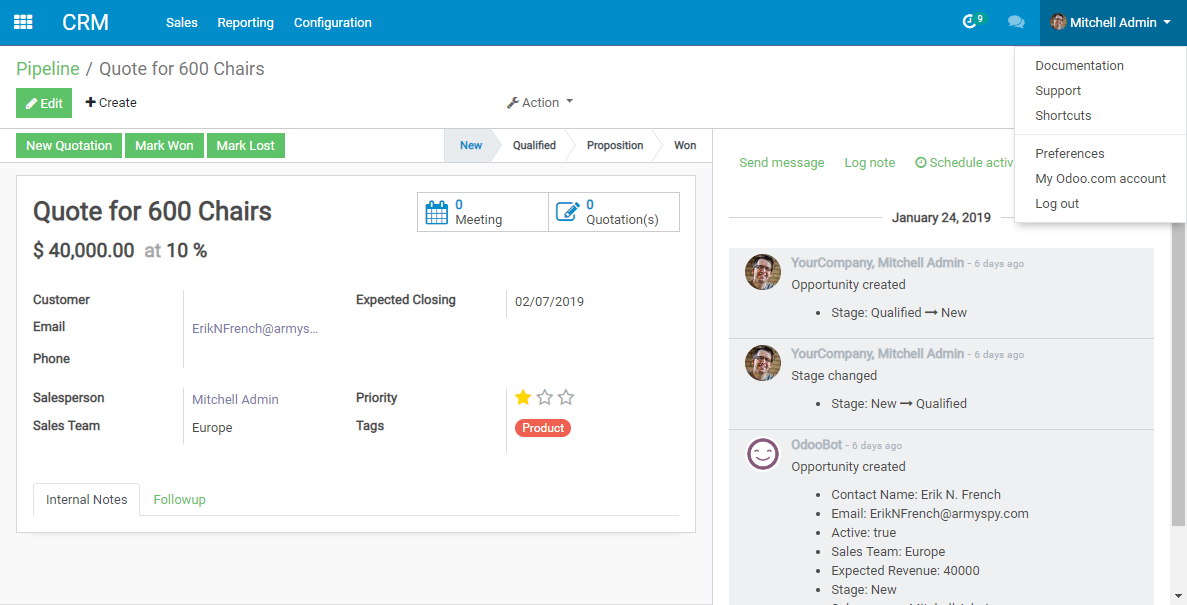Click the Meeting calendar icon
The width and height of the screenshot is (1187, 605).
437,212
